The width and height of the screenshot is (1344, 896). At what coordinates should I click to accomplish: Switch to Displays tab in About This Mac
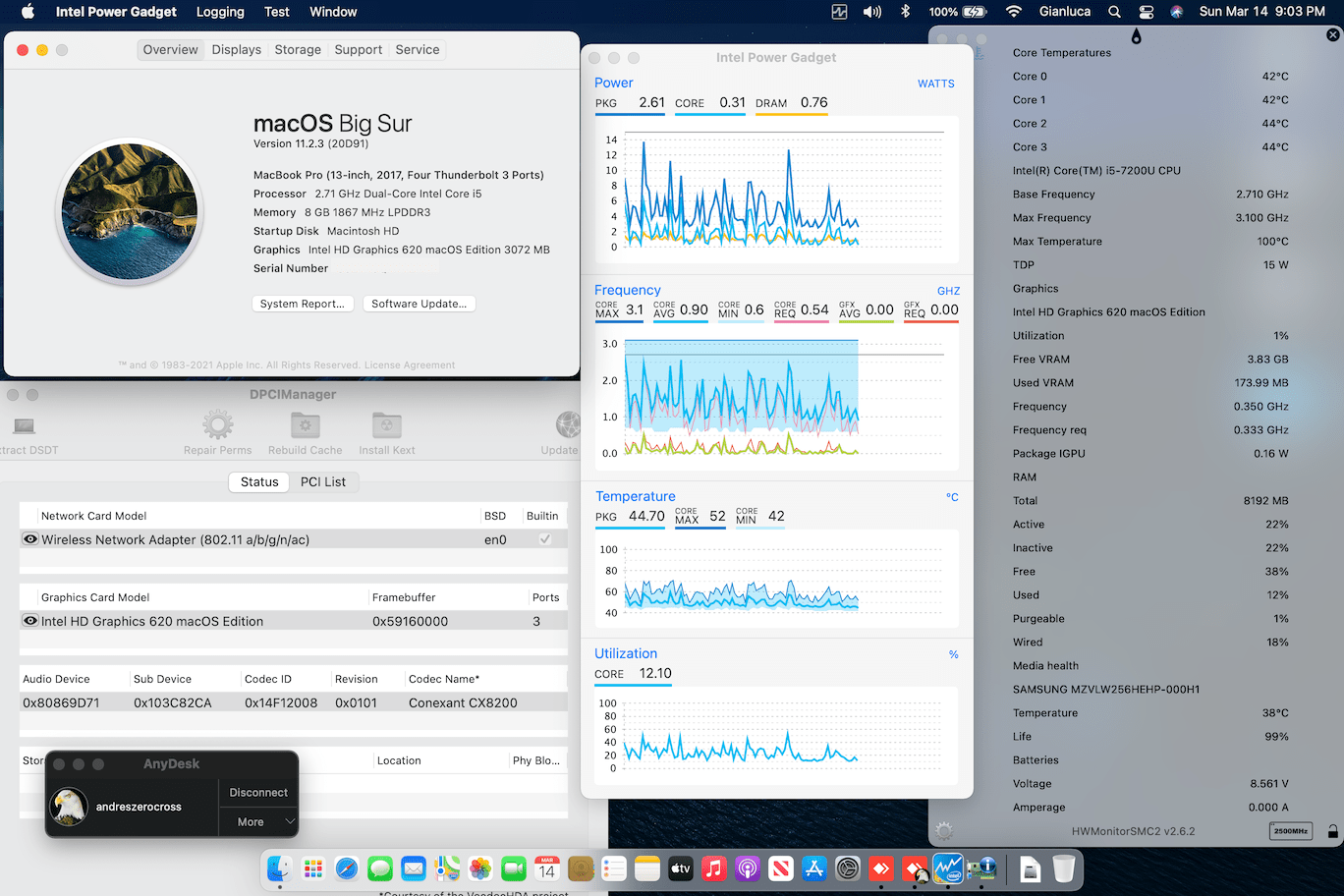(237, 49)
